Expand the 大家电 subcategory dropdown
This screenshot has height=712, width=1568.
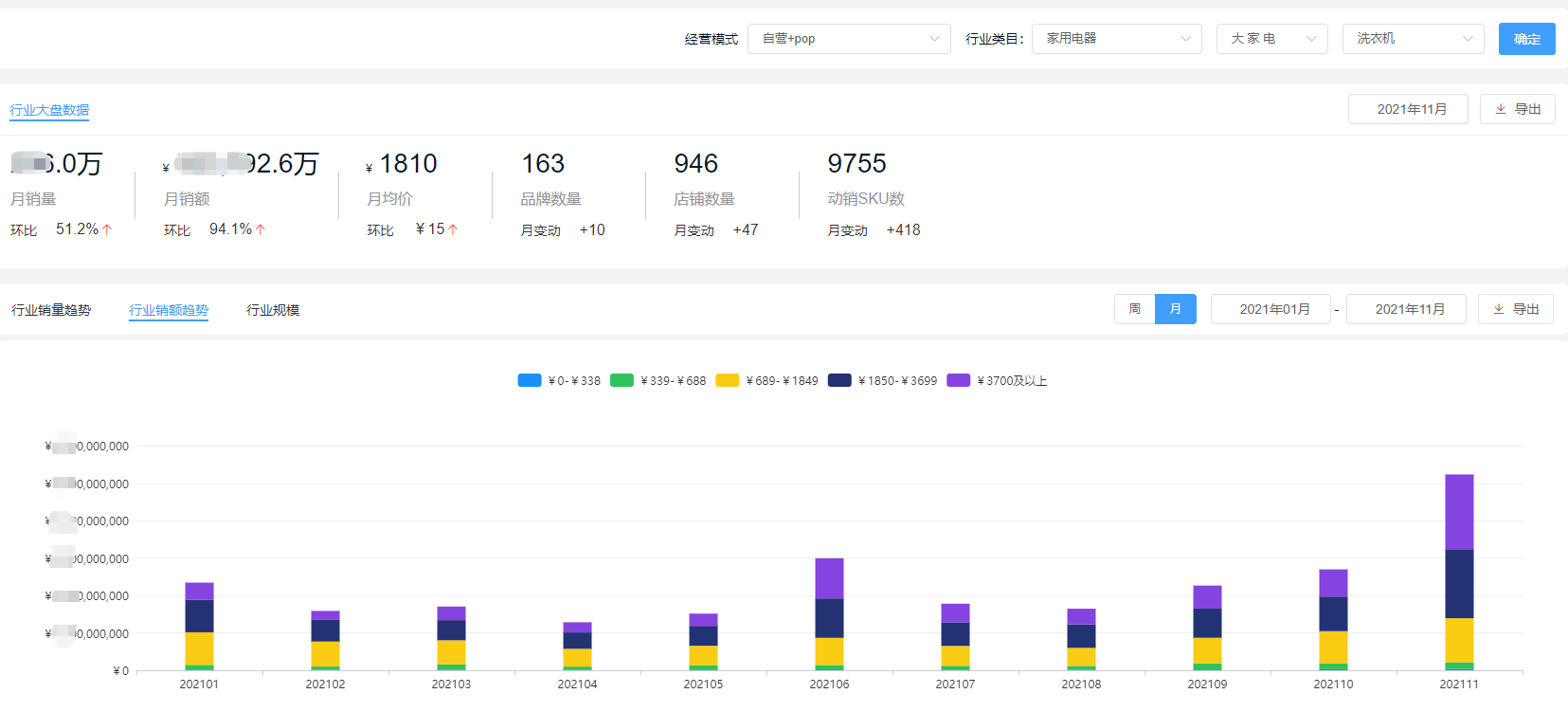coord(1271,39)
